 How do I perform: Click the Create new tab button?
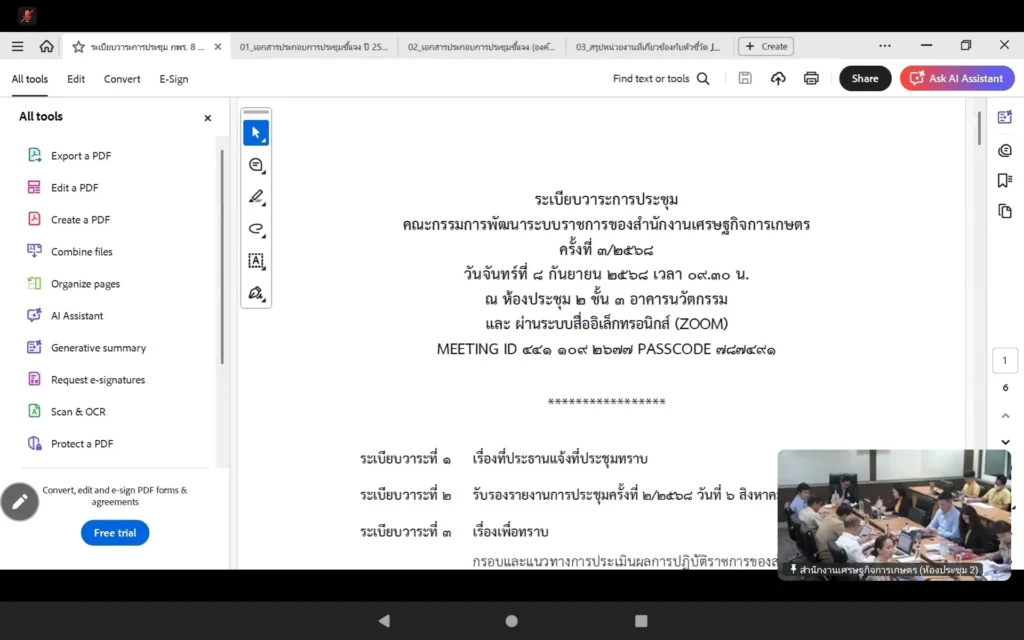(766, 46)
